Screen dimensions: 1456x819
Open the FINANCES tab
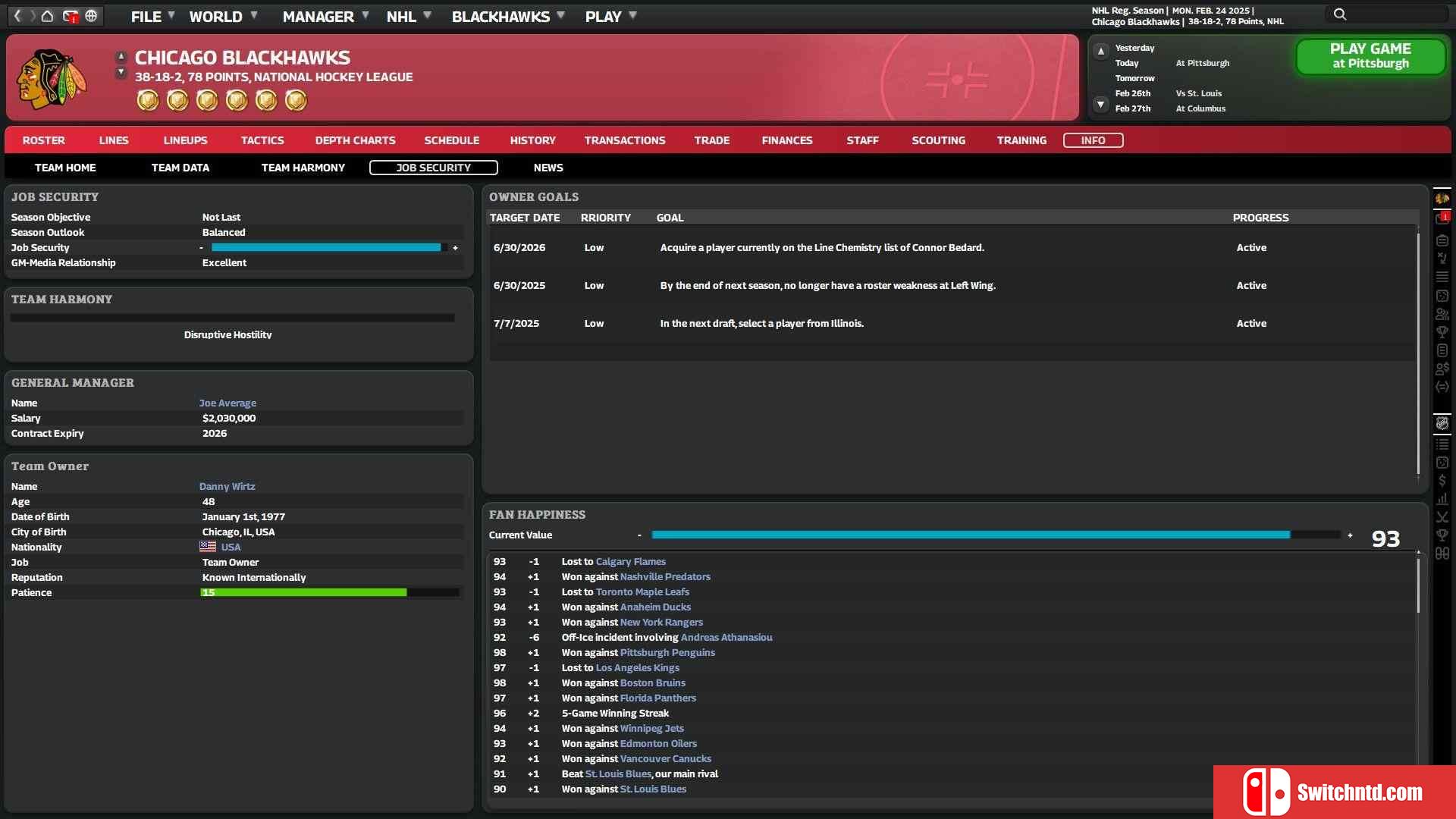787,140
